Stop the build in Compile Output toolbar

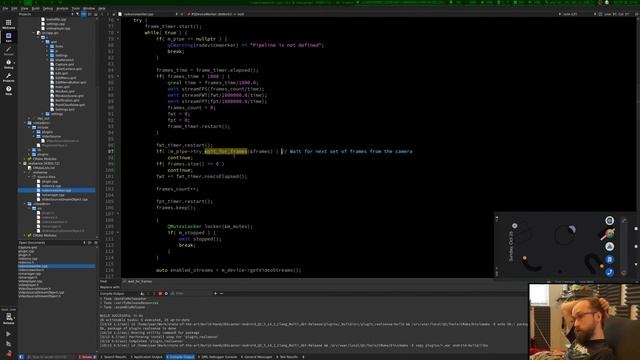tap(160, 293)
